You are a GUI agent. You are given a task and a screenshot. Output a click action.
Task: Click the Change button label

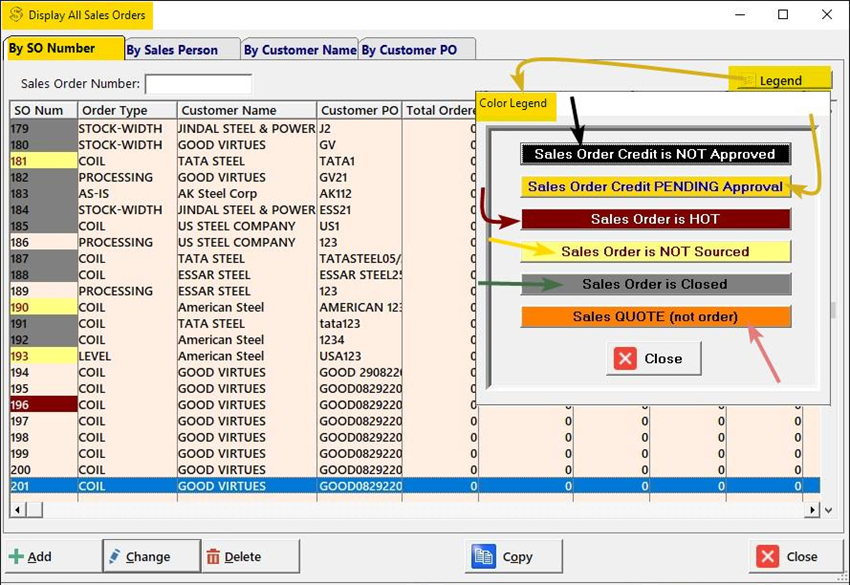[x=147, y=557]
